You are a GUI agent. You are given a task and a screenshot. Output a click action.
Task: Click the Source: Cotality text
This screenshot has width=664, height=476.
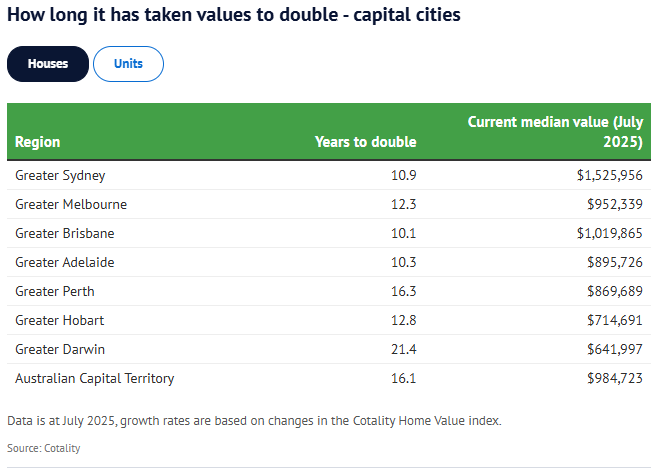click(x=43, y=448)
